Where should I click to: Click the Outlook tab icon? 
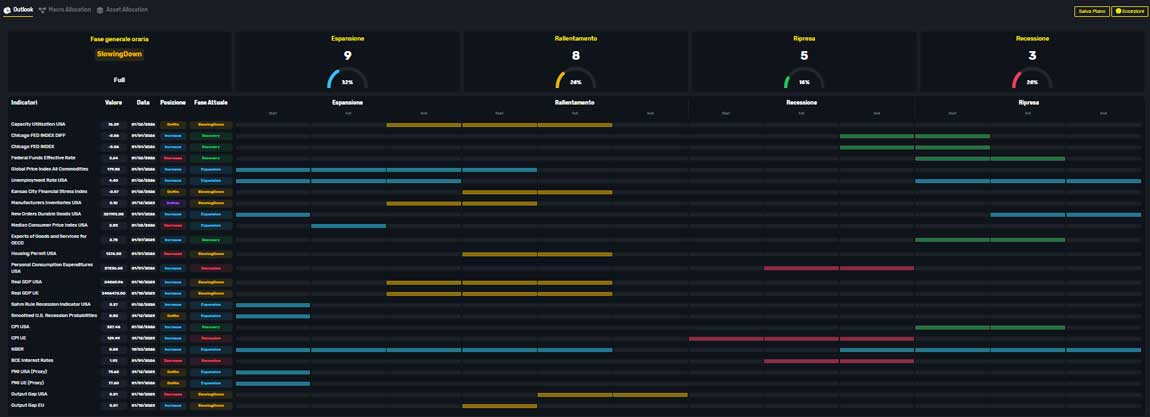[7, 10]
